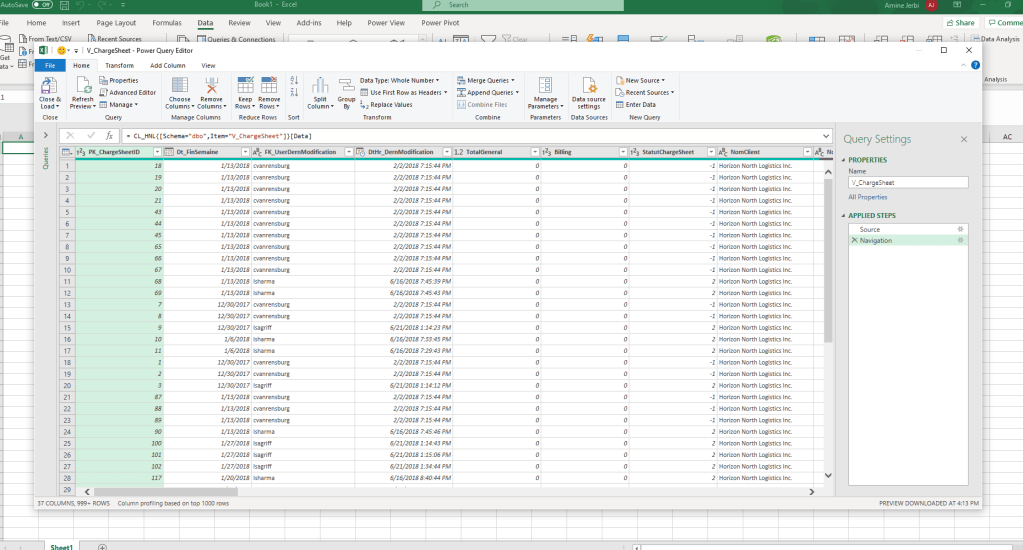Click the Refresh Preview icon

[x=82, y=87]
